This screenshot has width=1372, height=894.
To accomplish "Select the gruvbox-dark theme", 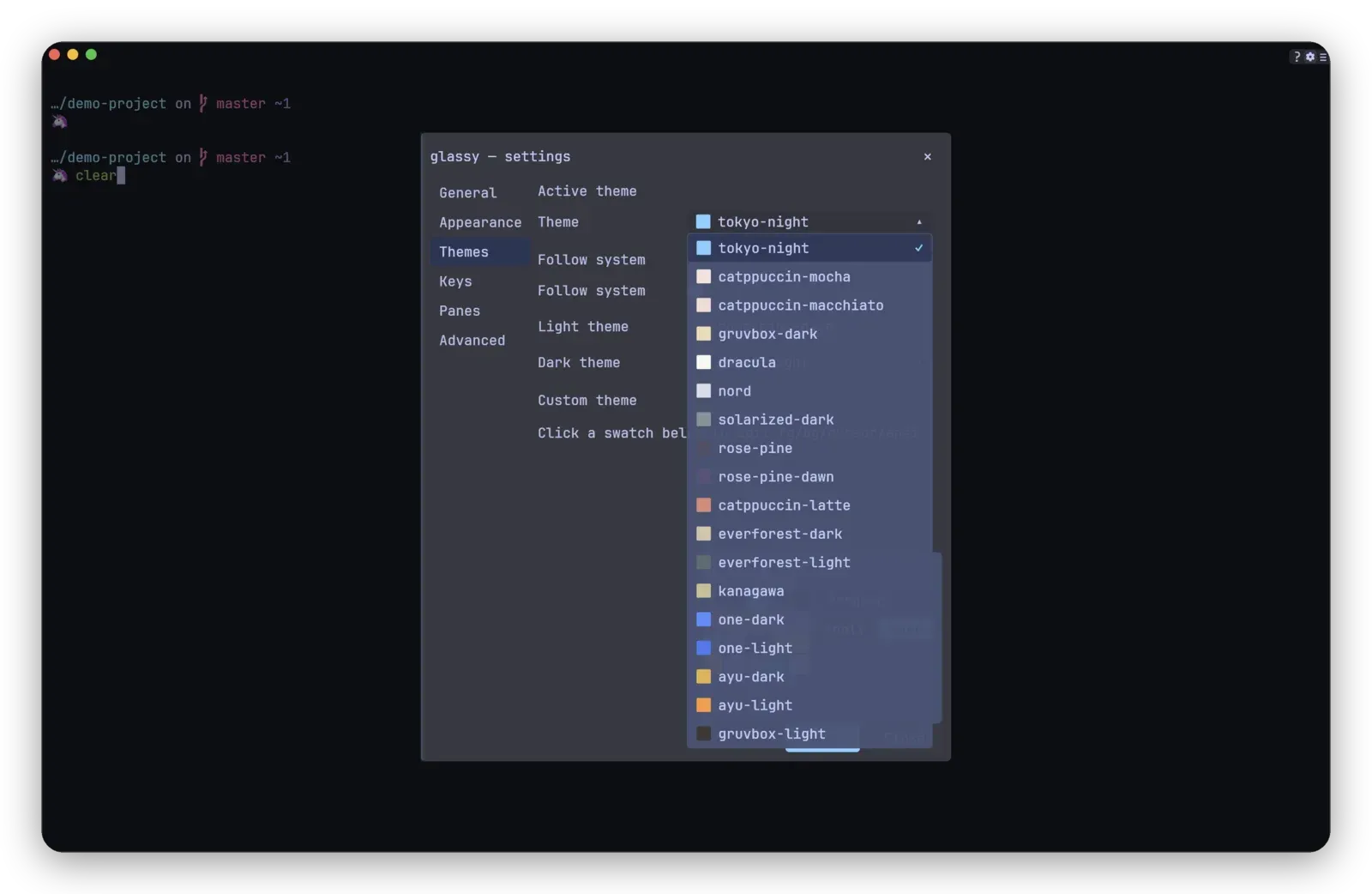I will coord(809,334).
